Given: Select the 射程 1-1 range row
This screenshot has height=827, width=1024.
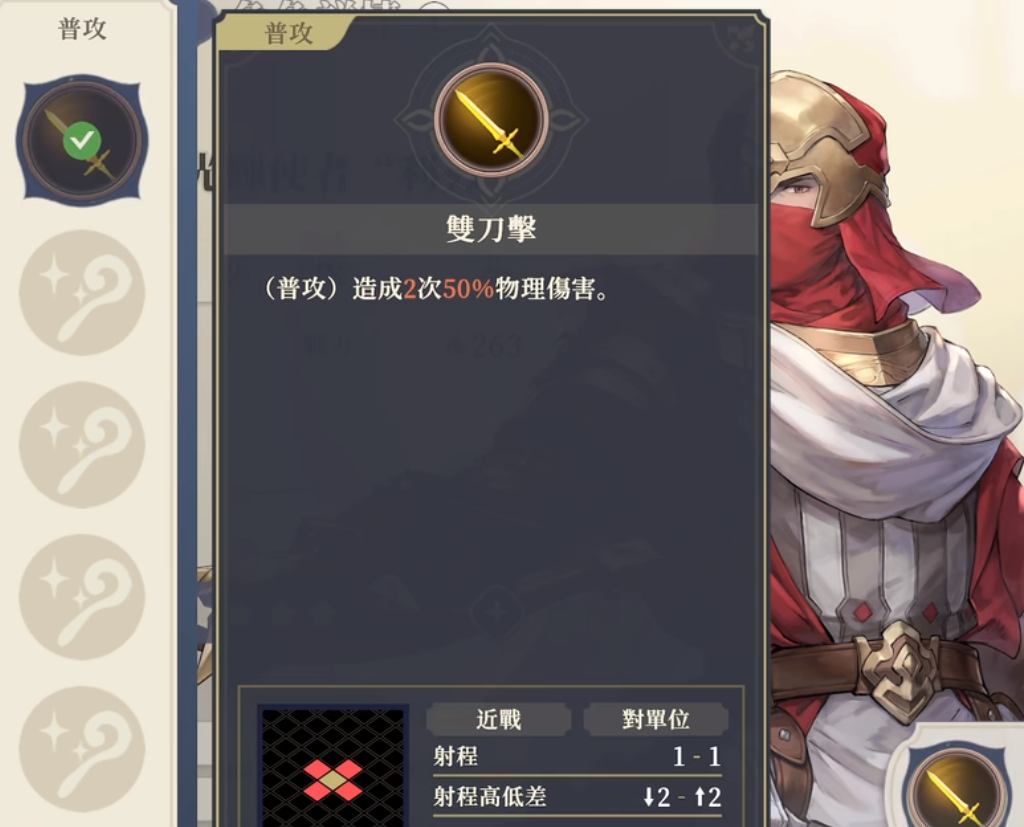Looking at the screenshot, I should tap(577, 757).
